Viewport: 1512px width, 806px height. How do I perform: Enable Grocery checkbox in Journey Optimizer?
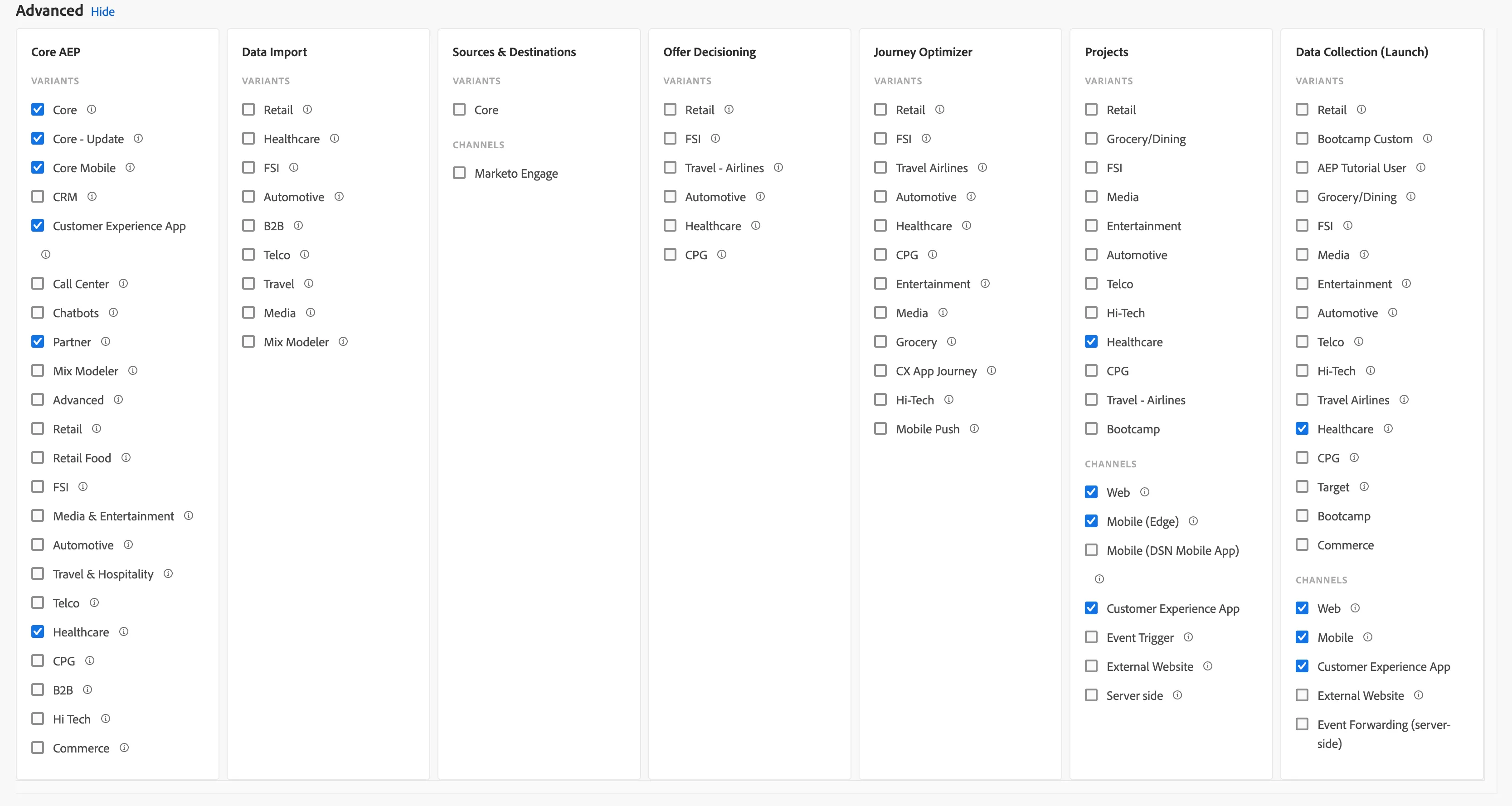pos(880,341)
